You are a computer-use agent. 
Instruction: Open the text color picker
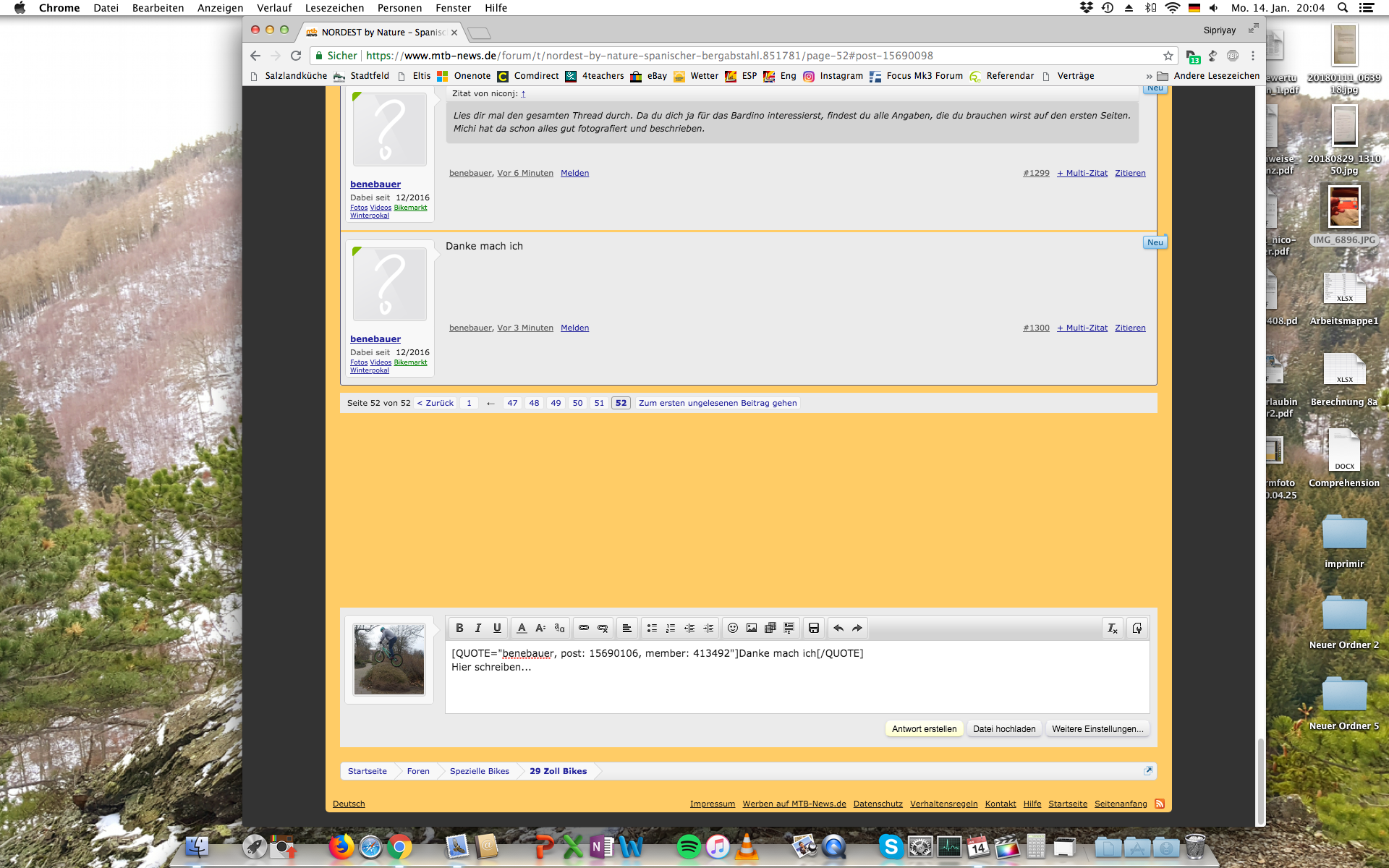click(522, 628)
